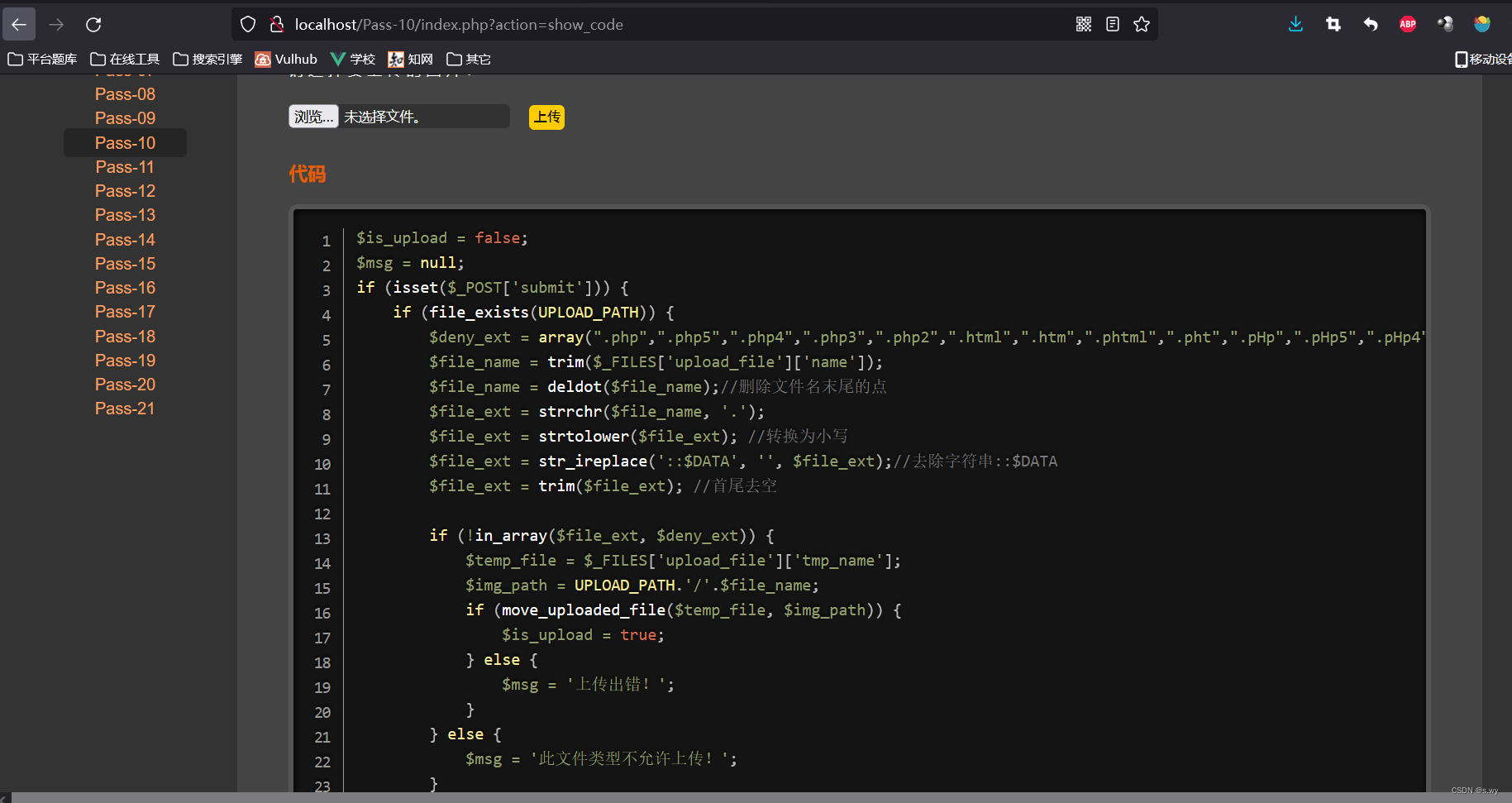The width and height of the screenshot is (1512, 803).
Task: Open the QR code generator icon
Action: (x=1084, y=24)
